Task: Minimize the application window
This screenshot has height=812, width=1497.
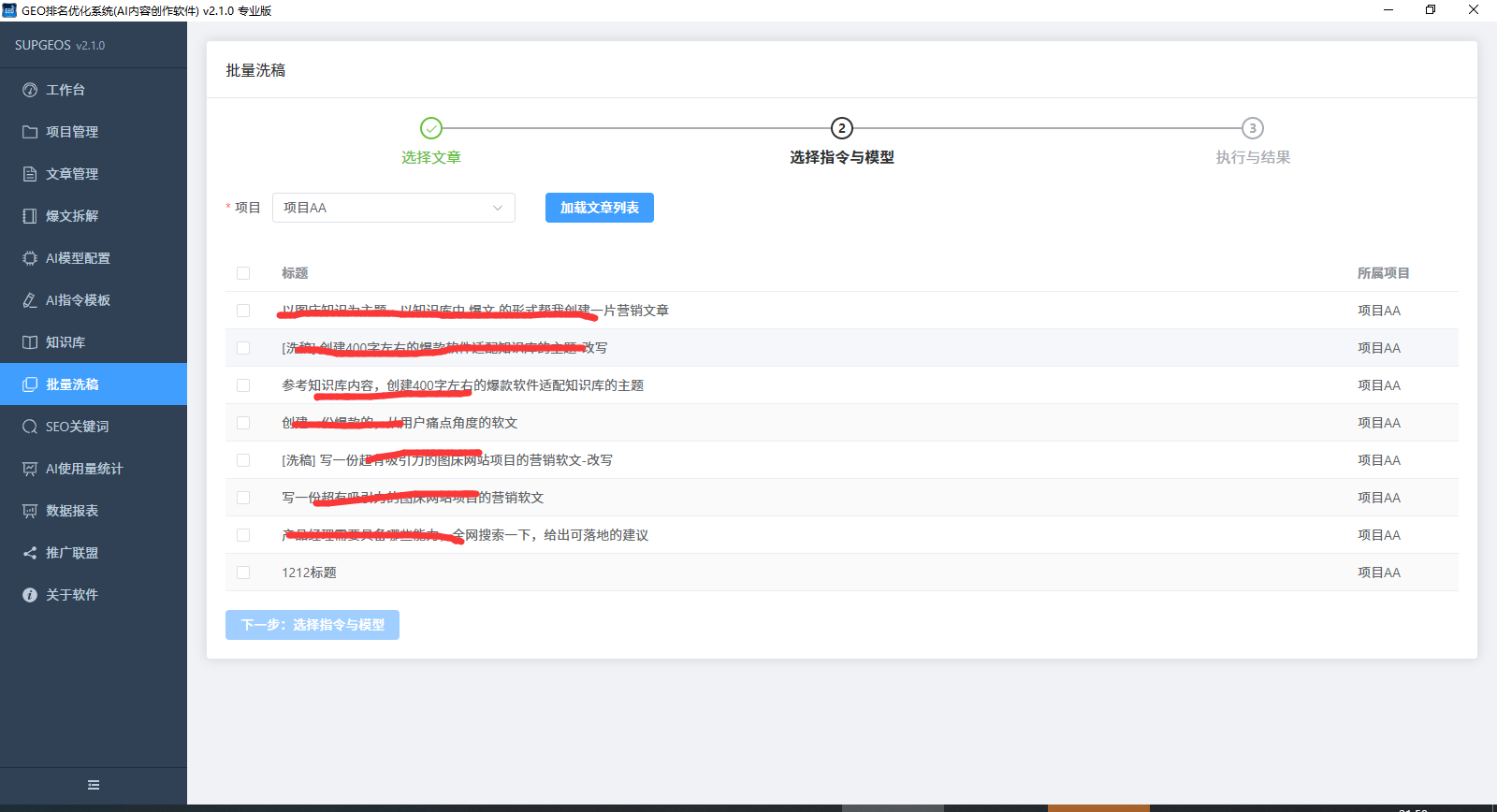Action: (1388, 10)
